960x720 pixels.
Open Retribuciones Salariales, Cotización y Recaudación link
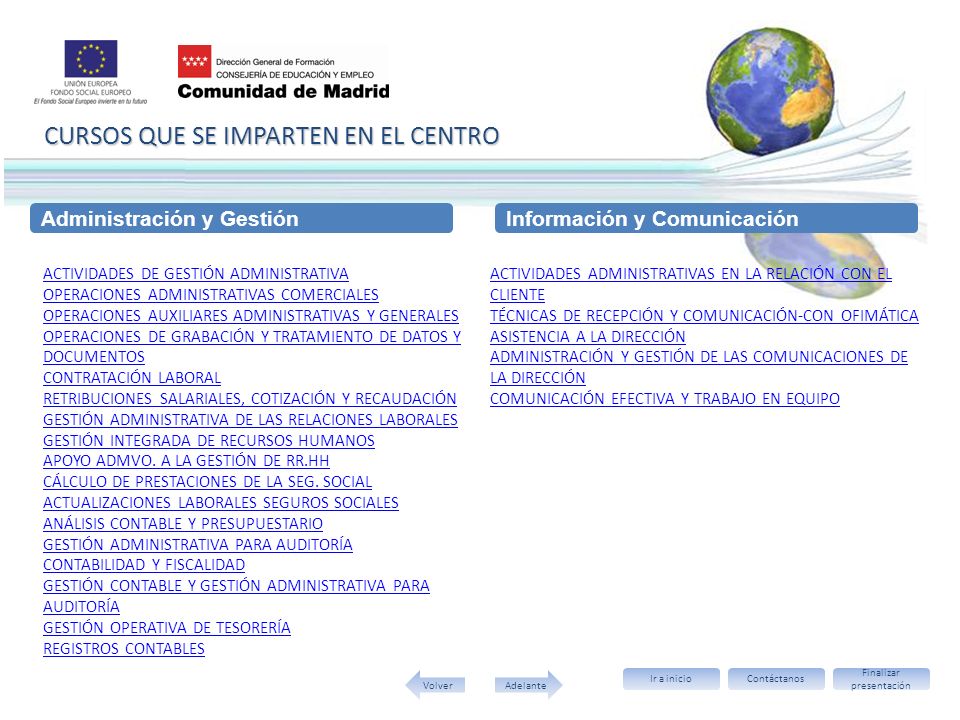[250, 399]
